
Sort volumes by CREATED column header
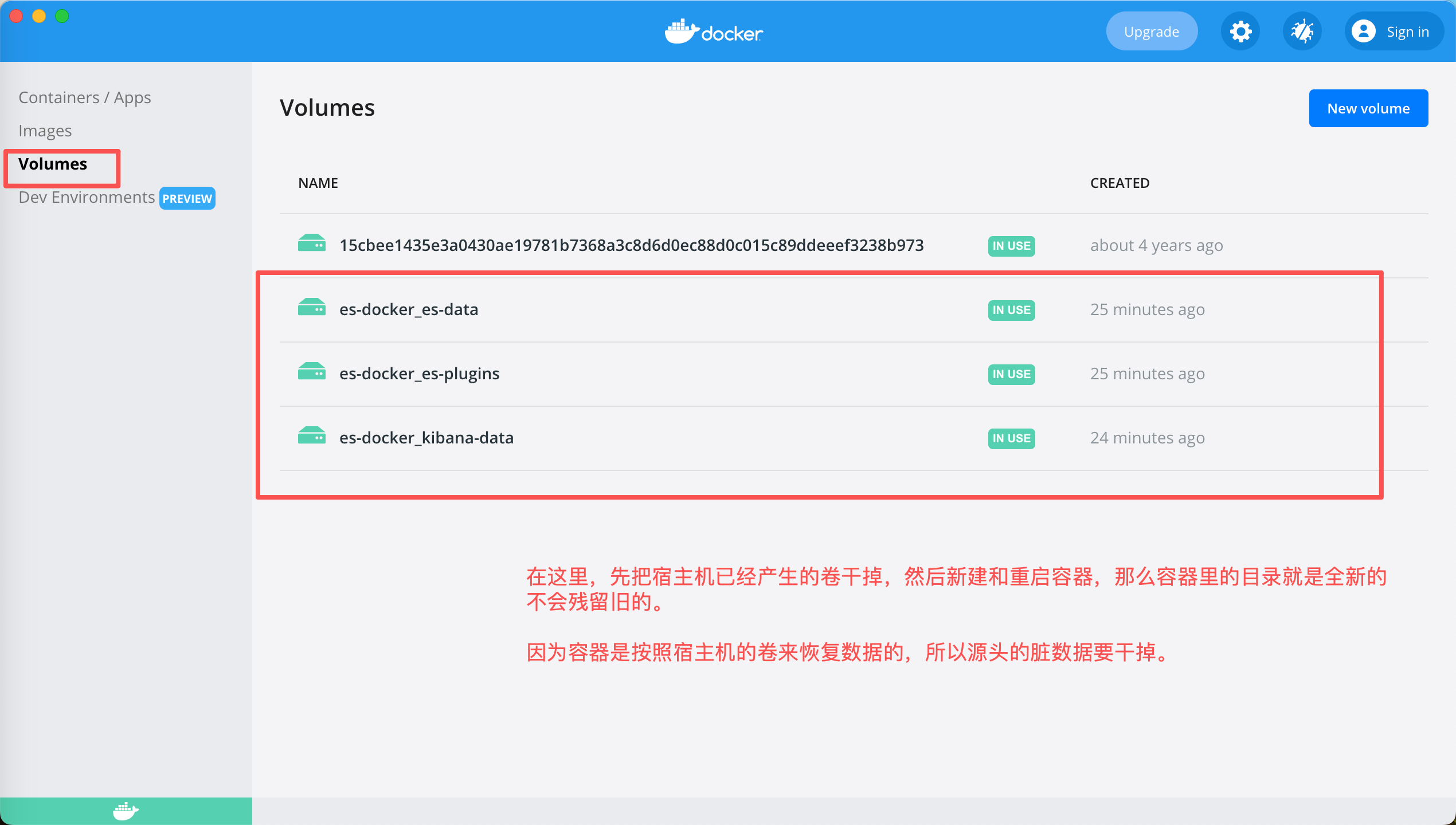[x=1120, y=183]
